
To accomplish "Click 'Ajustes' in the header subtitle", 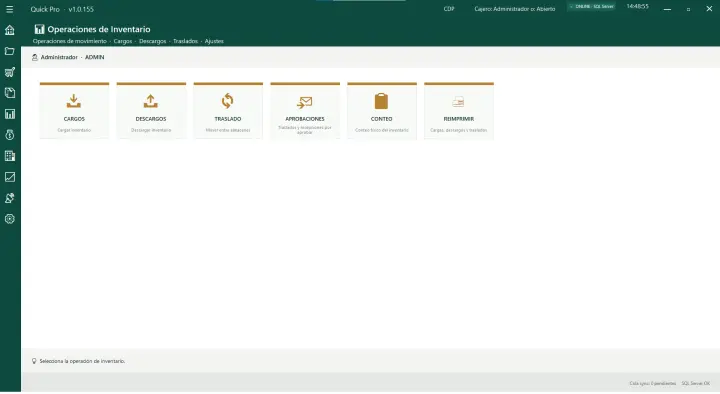I will coord(214,41).
